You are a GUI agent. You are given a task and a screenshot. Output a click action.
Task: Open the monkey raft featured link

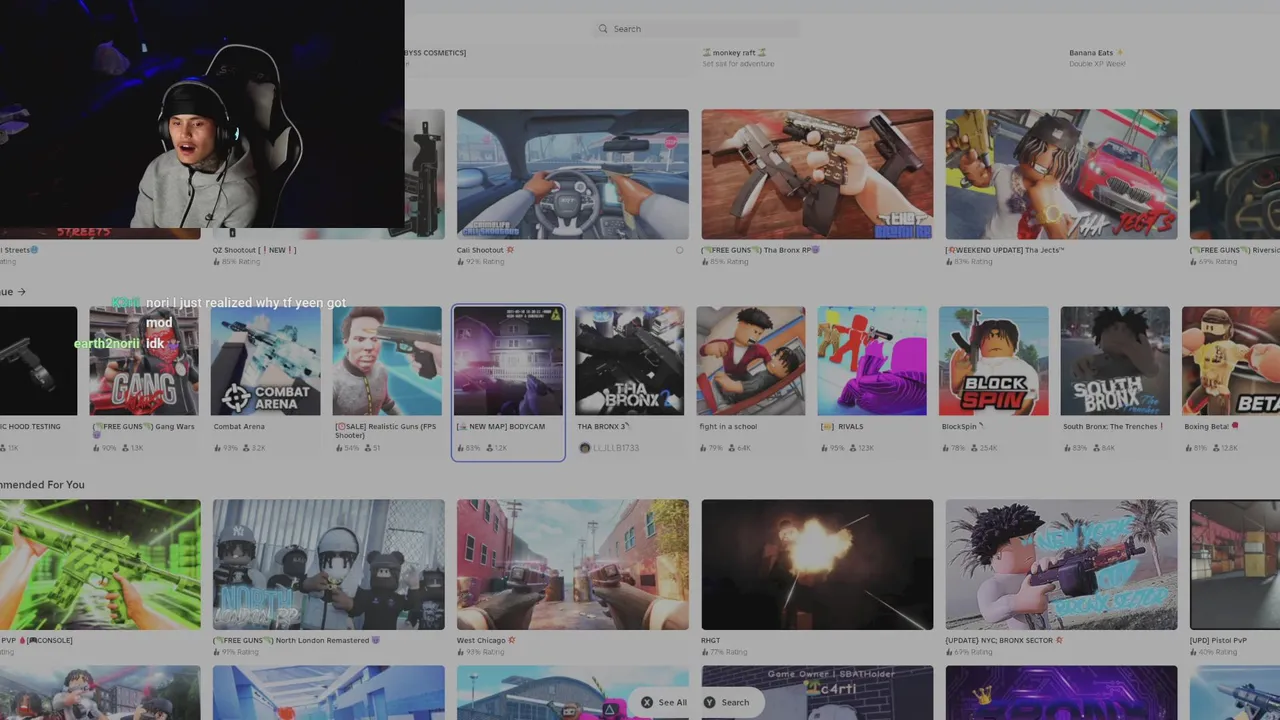tap(734, 53)
